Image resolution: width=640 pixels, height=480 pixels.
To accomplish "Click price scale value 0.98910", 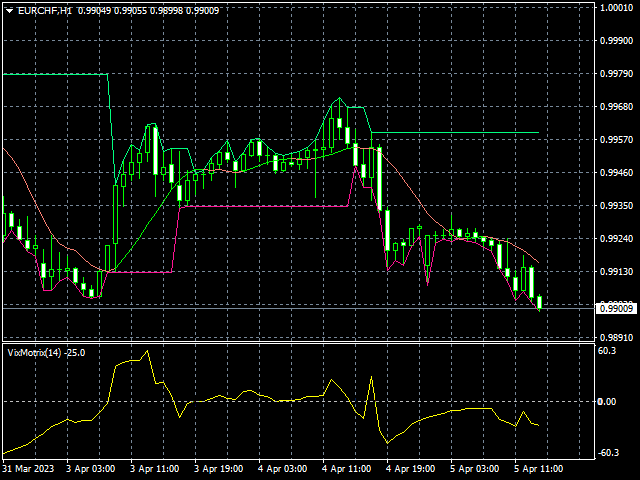I will click(616, 338).
